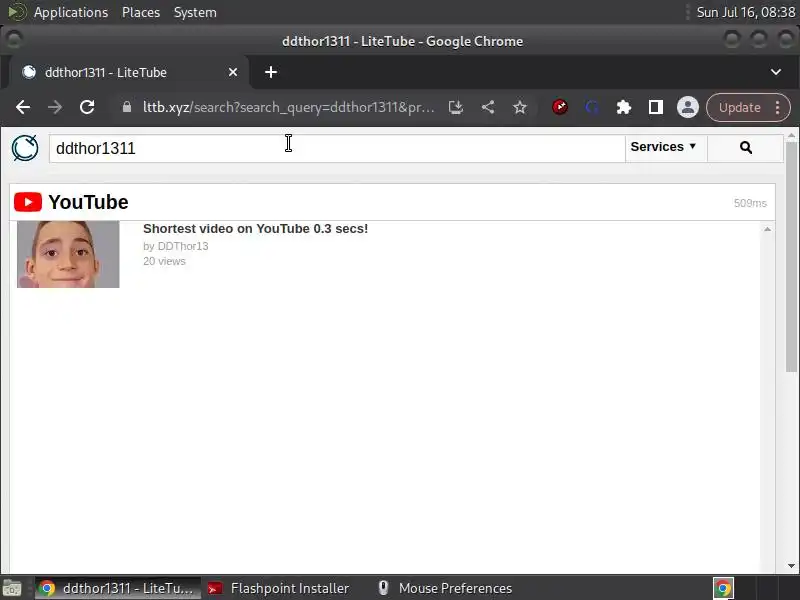800x600 pixels.
Task: Open the System menu
Action: pos(195,12)
